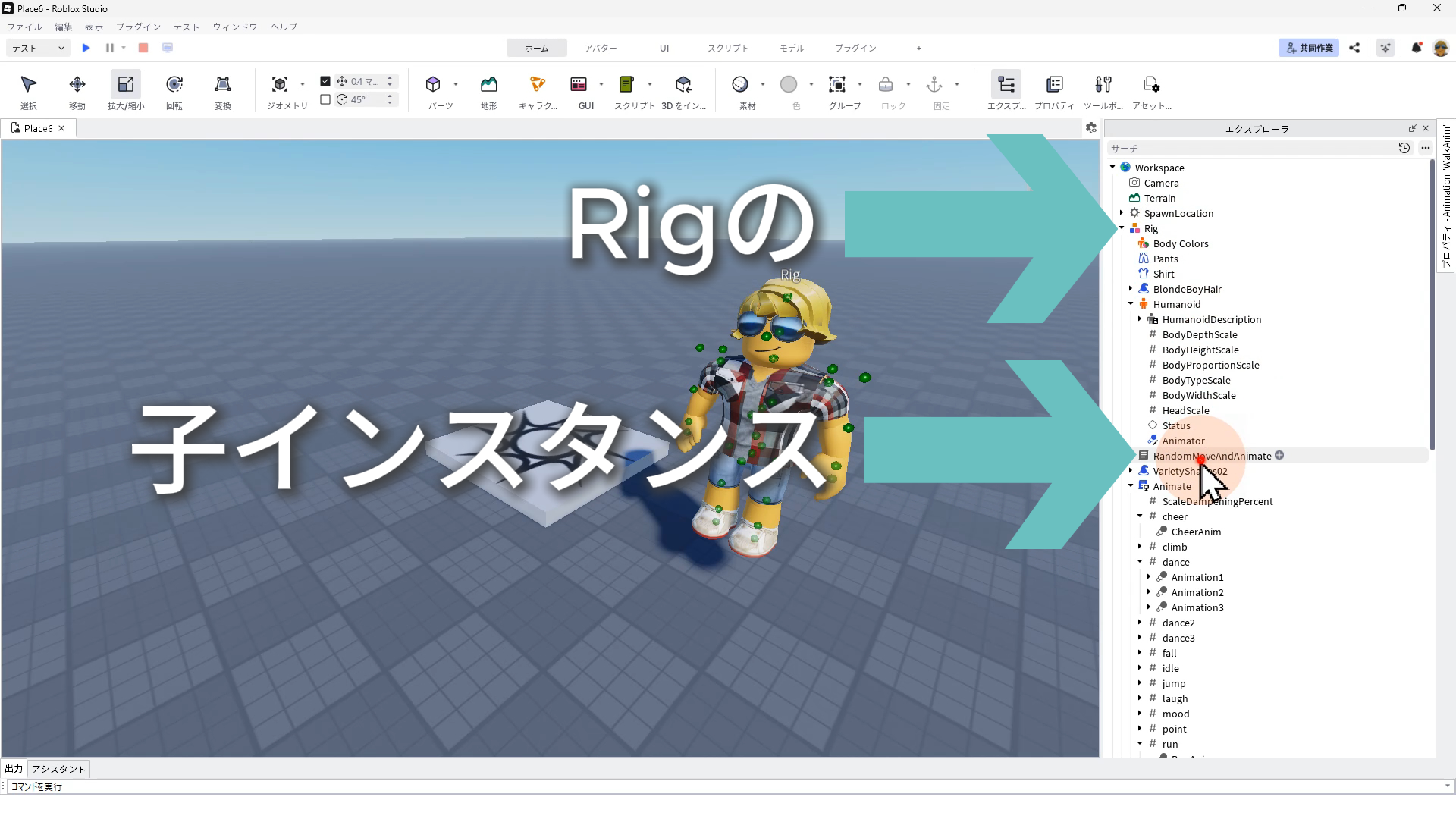1456x819 pixels.
Task: Click the blue Play test button
Action: [86, 48]
